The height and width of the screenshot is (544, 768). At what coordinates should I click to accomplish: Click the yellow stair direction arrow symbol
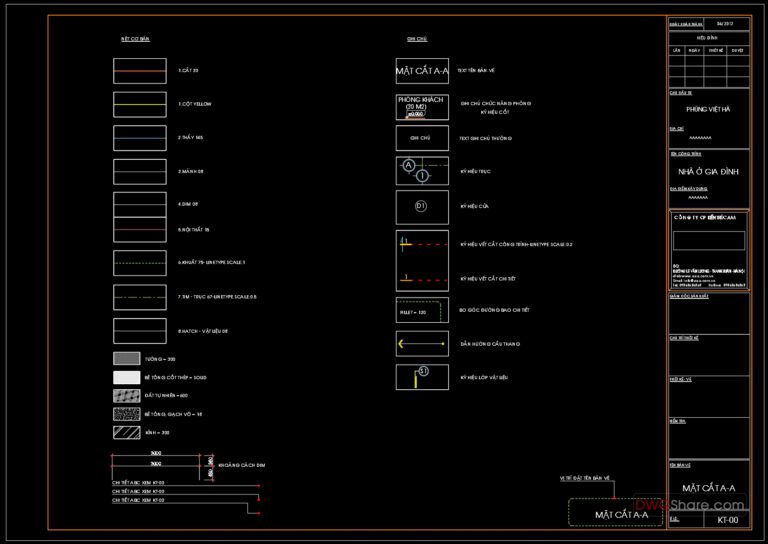click(x=422, y=344)
